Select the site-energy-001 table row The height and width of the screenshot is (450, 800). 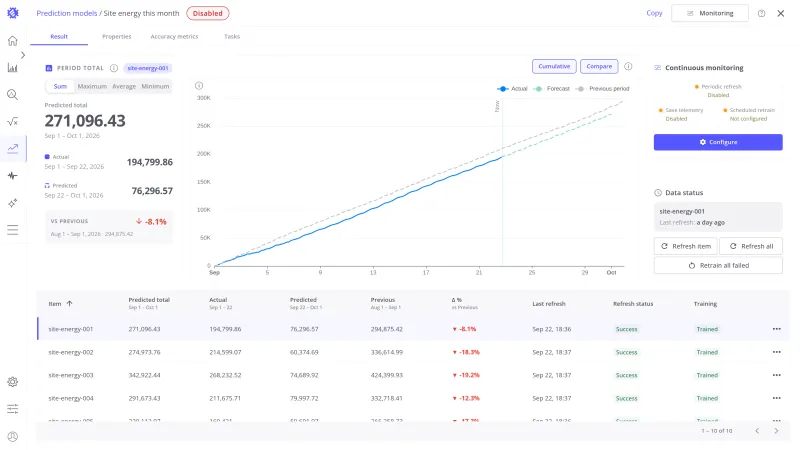413,329
